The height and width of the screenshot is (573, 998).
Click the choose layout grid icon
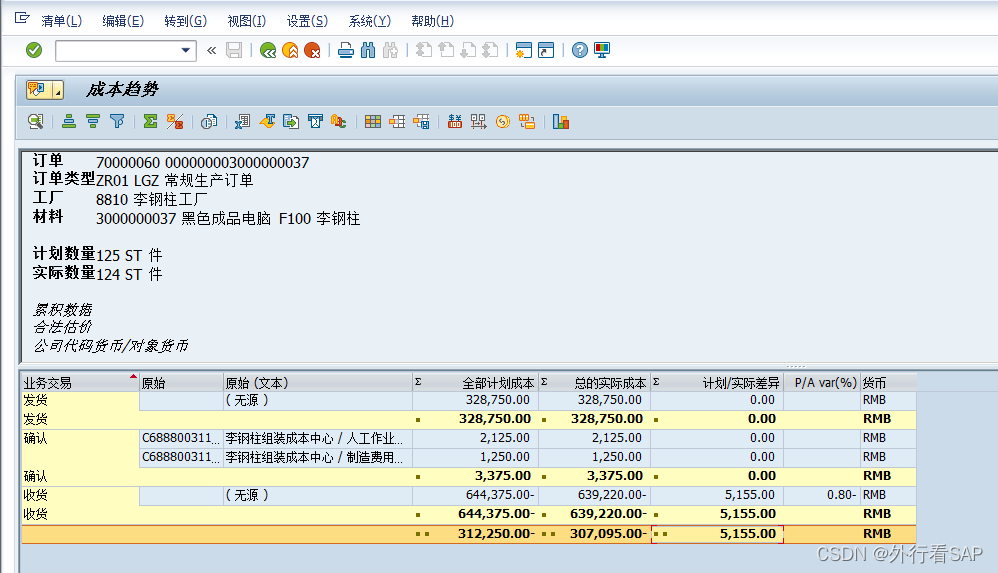(x=373, y=122)
